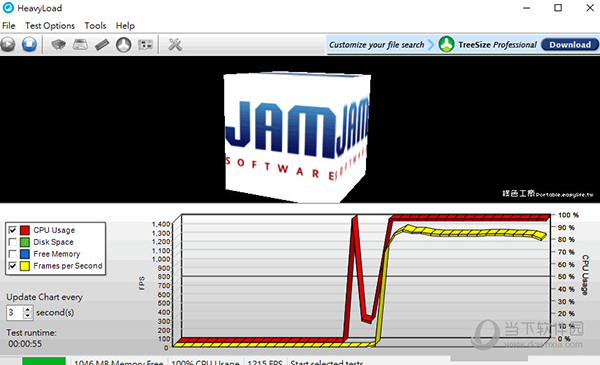The height and width of the screenshot is (365, 600).
Task: Start the selected tests with play icon
Action: tap(8, 45)
